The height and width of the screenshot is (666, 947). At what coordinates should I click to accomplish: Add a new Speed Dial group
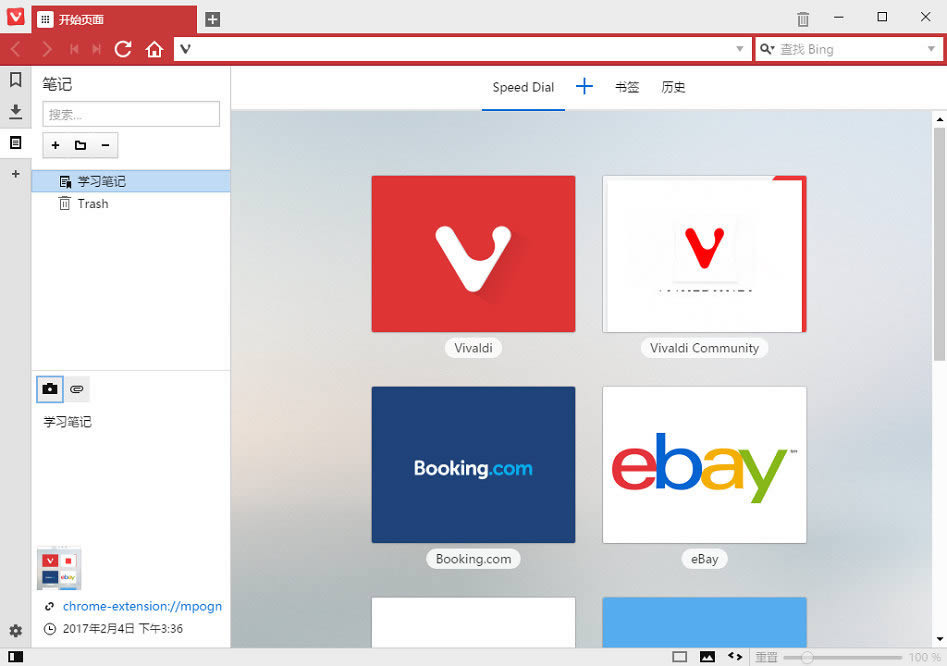584,86
